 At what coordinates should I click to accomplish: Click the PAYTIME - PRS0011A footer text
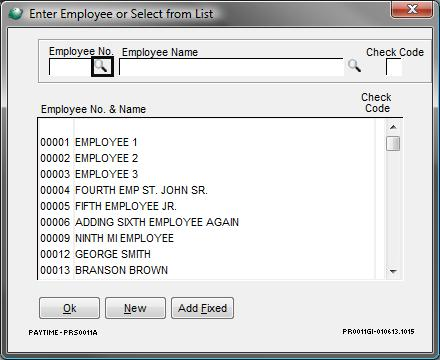tap(63, 333)
